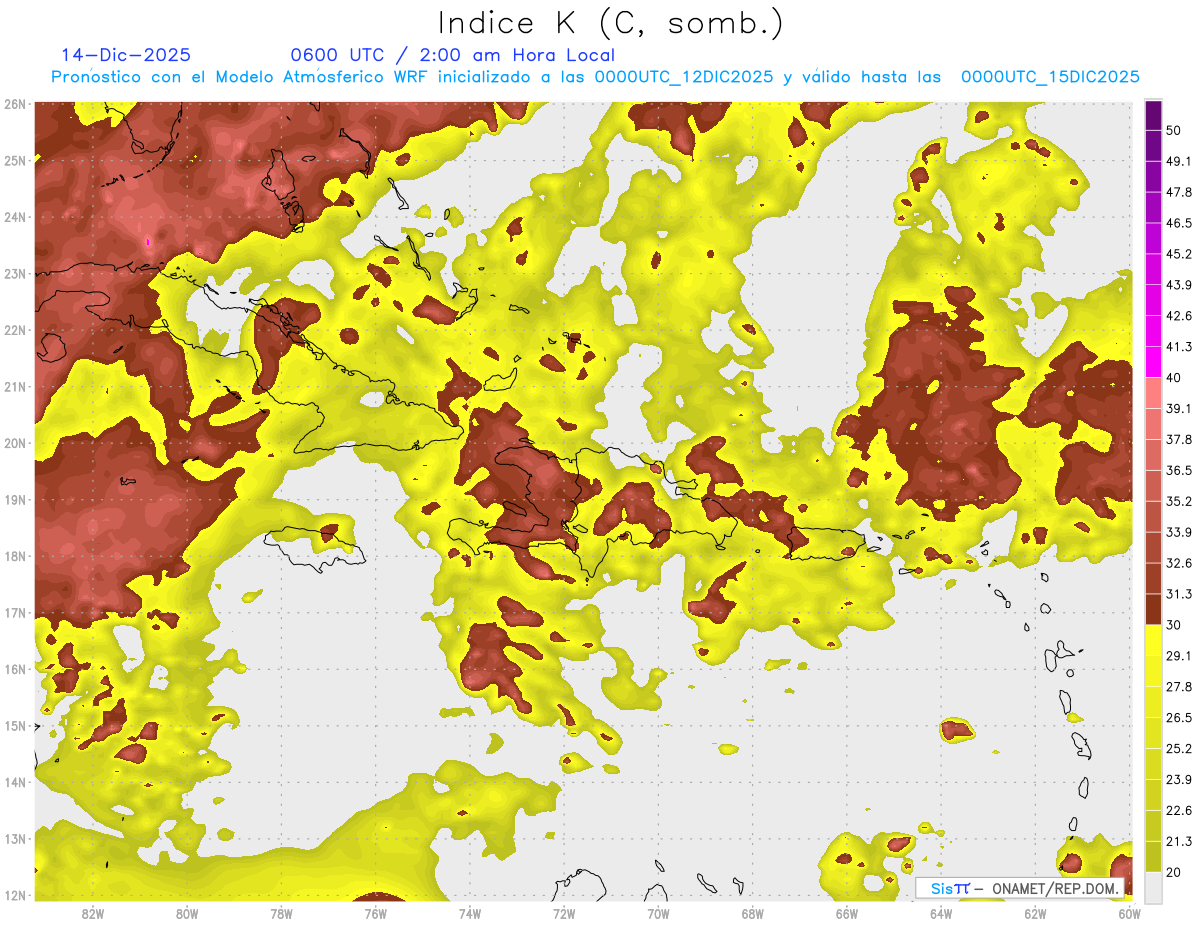This screenshot has width=1200, height=927.
Task: Click the Jamaica island outline on the map
Action: click(315, 549)
